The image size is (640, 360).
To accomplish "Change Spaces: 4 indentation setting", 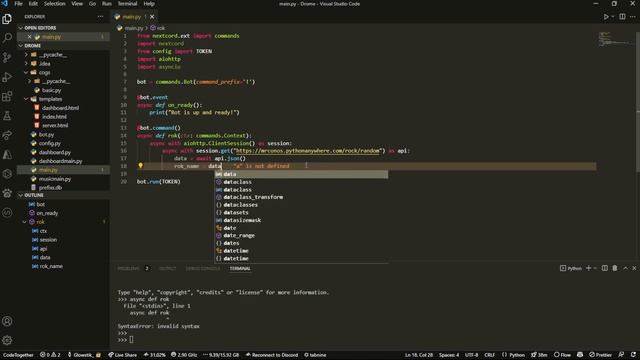I will pyautogui.click(x=449, y=355).
